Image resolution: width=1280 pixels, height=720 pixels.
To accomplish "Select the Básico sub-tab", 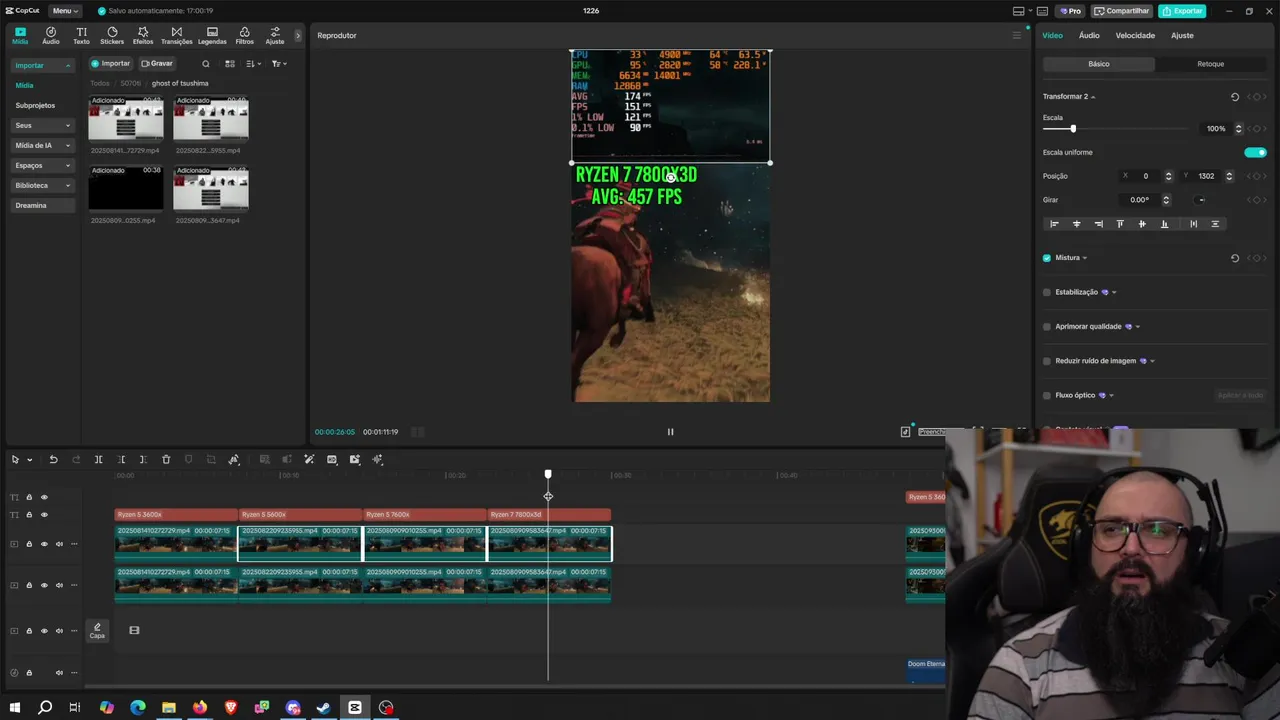I will click(x=1099, y=64).
